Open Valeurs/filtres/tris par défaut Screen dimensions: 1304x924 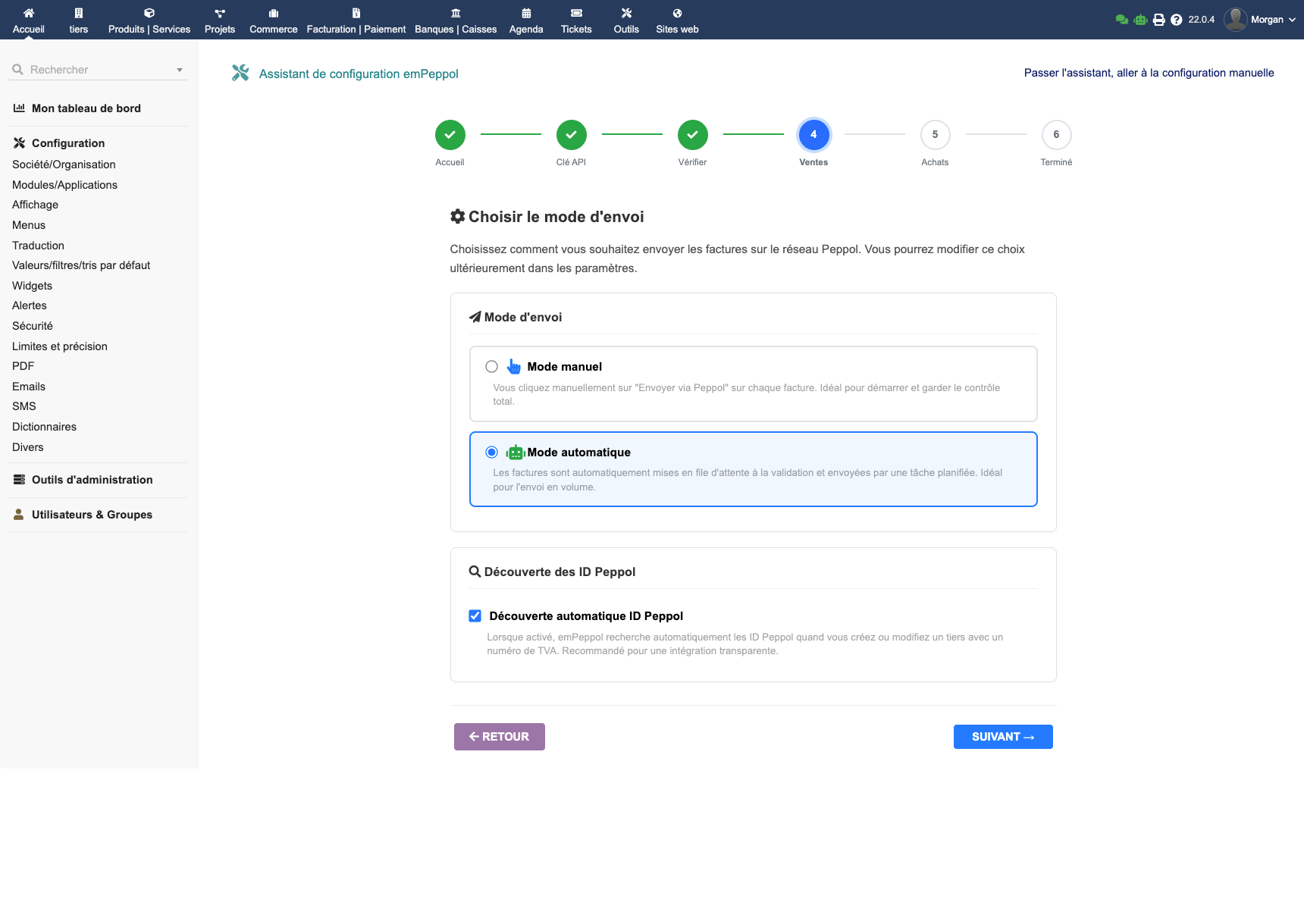pos(81,265)
